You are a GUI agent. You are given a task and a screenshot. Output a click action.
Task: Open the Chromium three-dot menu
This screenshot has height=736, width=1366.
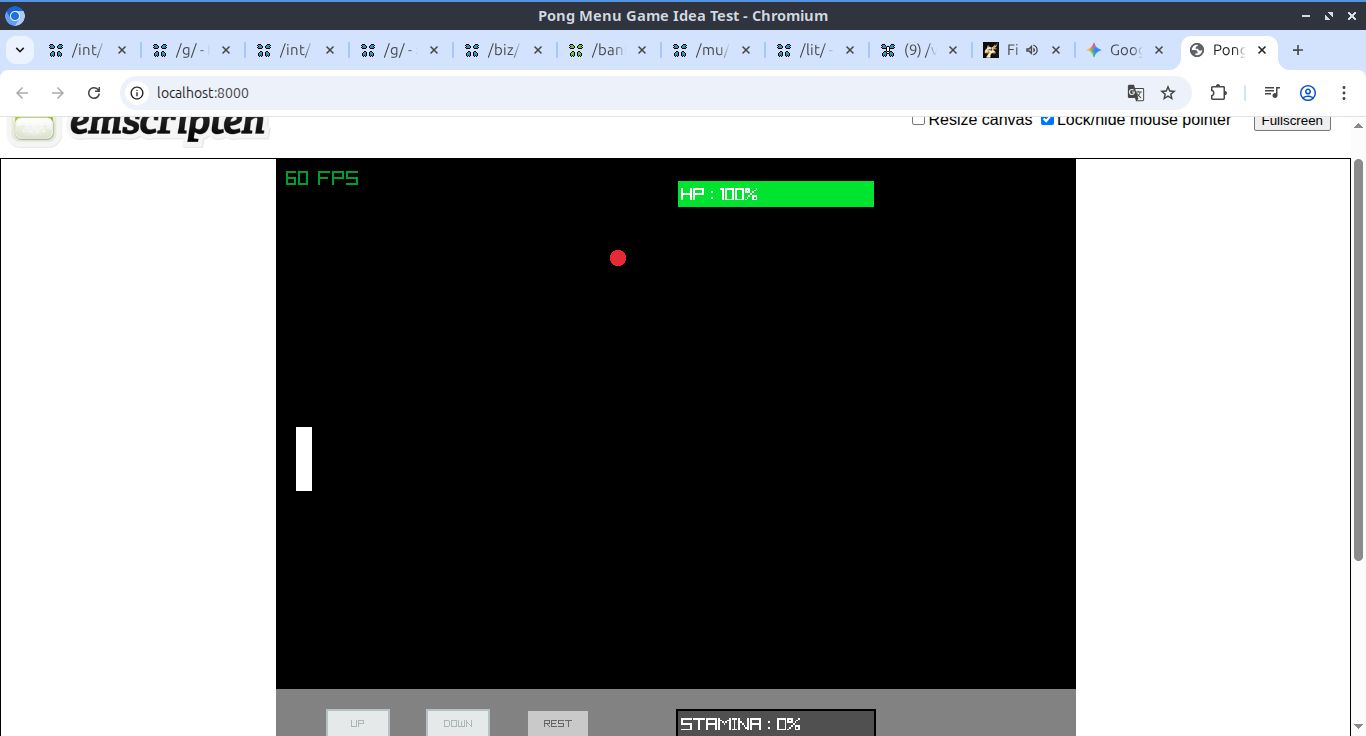[1343, 93]
